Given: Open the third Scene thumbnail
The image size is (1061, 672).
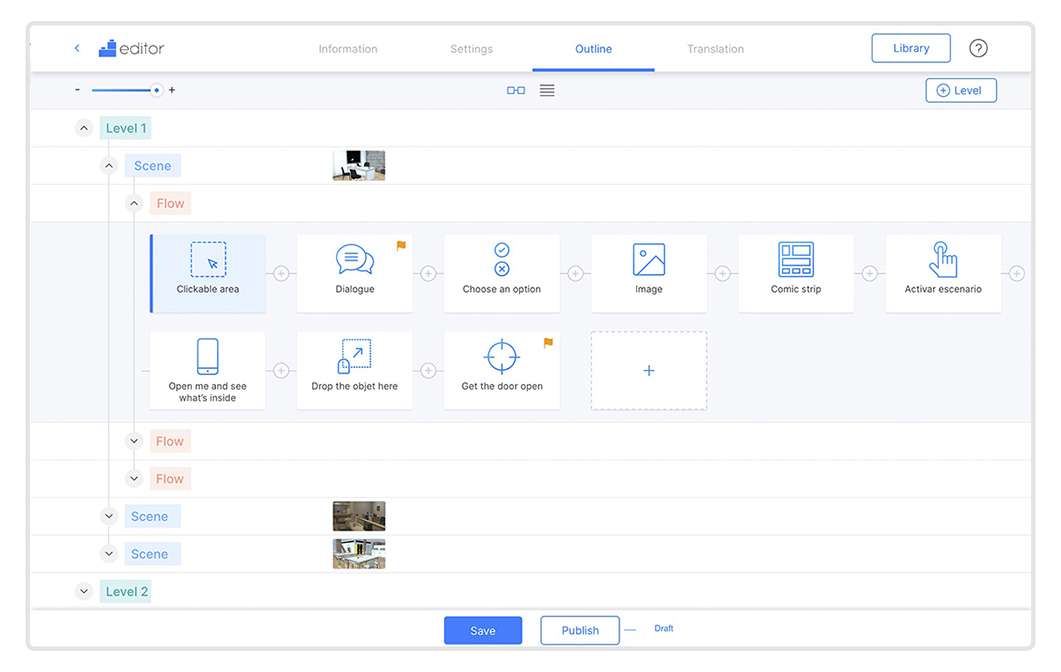Looking at the screenshot, I should point(359,554).
